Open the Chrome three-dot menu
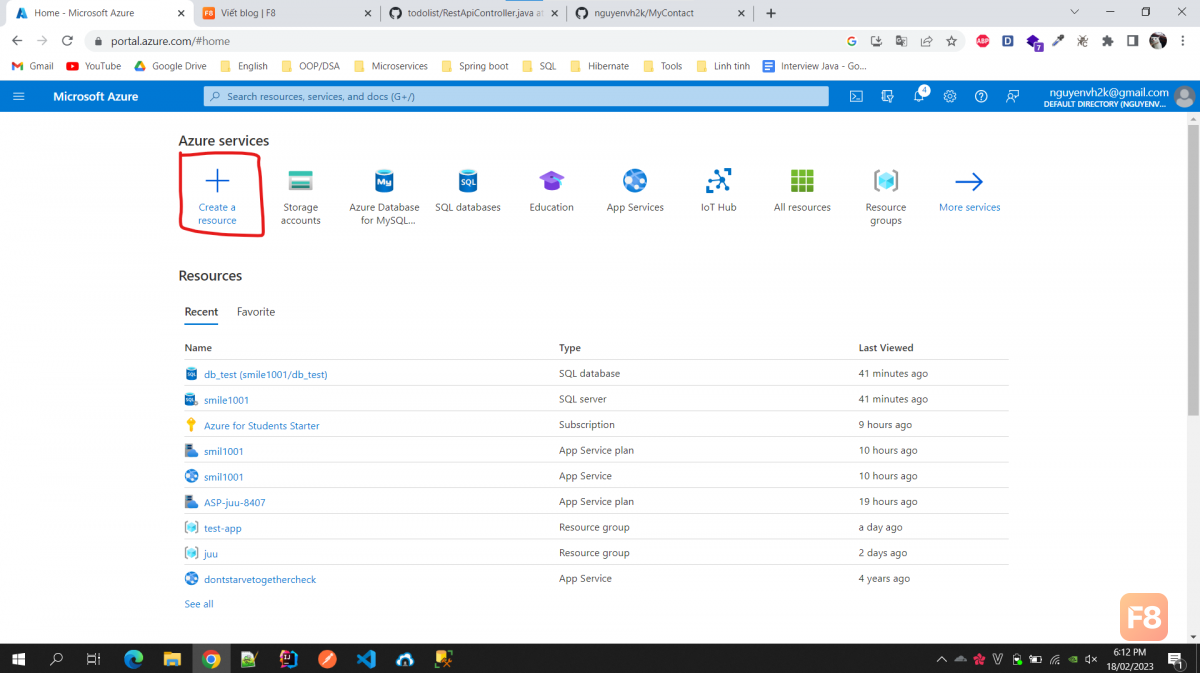The height and width of the screenshot is (673, 1200). [1183, 41]
